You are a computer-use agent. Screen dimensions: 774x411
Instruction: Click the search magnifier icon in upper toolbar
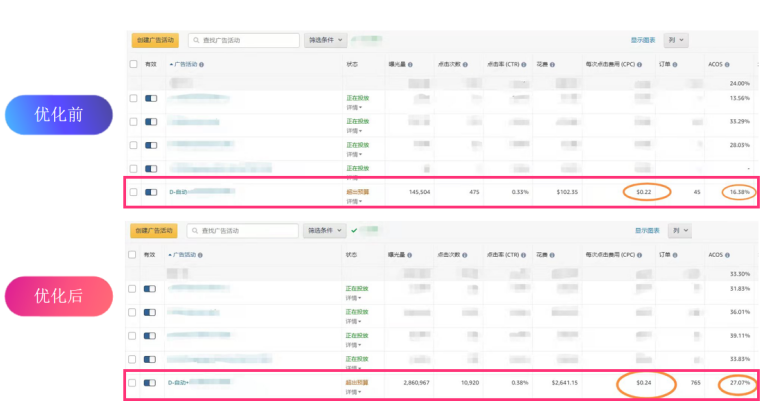196,40
